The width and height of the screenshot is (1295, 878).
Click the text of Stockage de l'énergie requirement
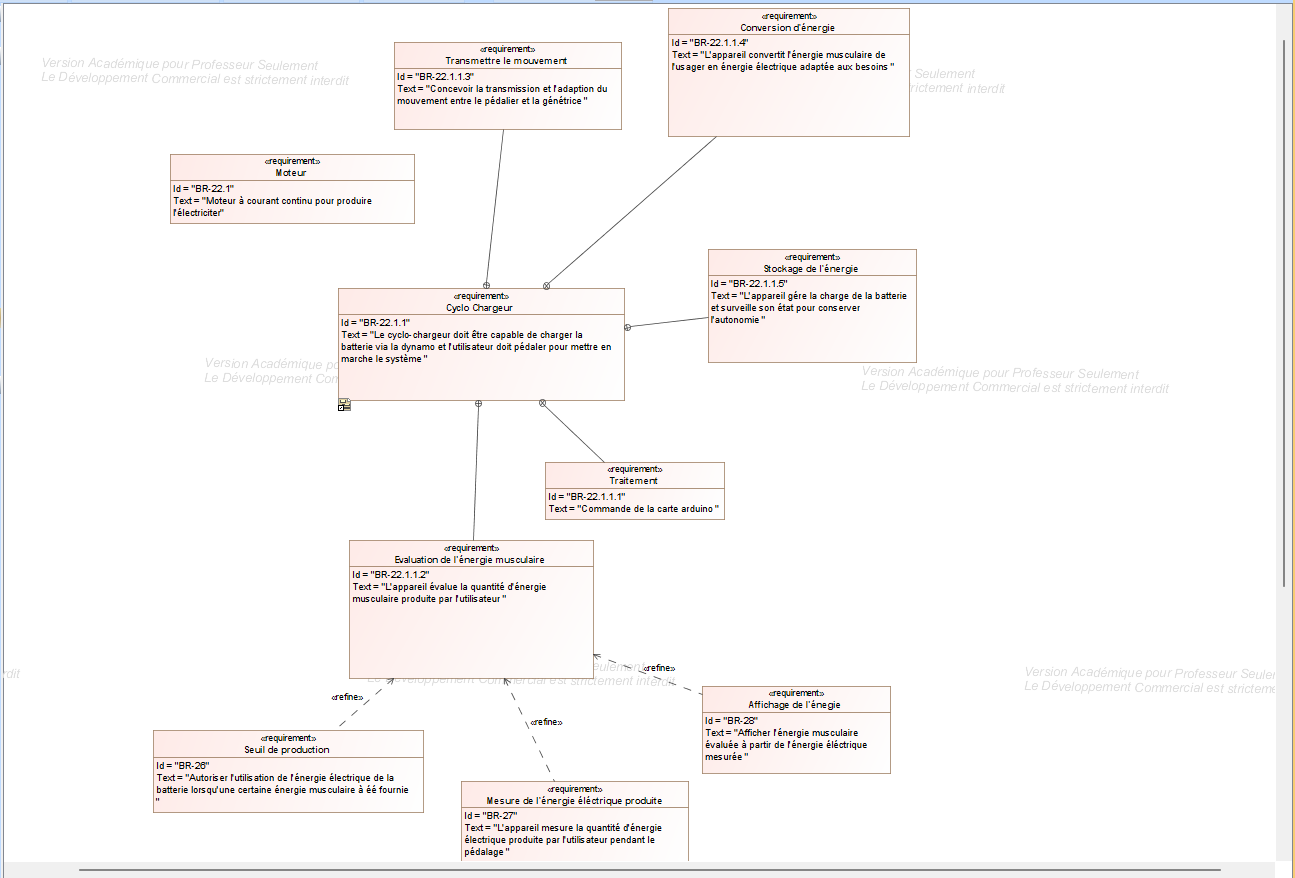tap(808, 308)
